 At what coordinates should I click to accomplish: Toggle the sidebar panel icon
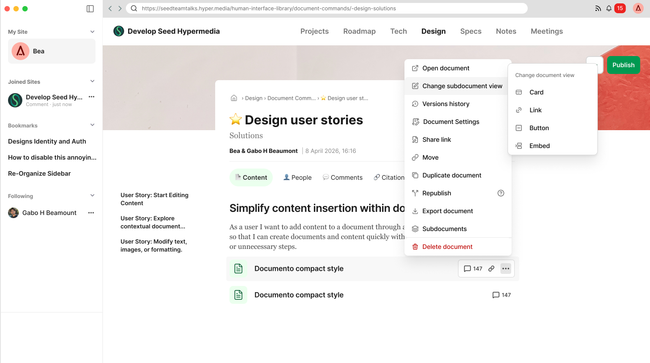point(90,9)
